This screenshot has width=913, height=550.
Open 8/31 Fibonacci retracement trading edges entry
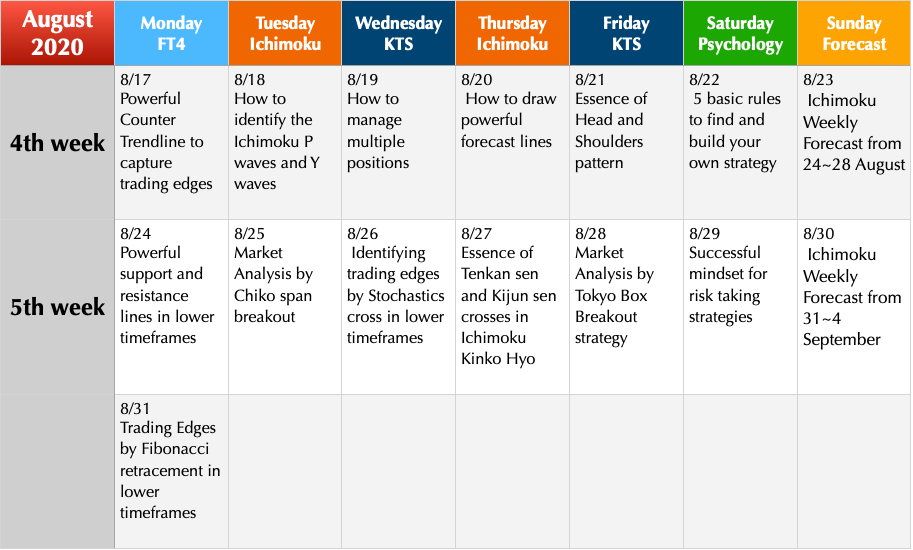(x=171, y=471)
